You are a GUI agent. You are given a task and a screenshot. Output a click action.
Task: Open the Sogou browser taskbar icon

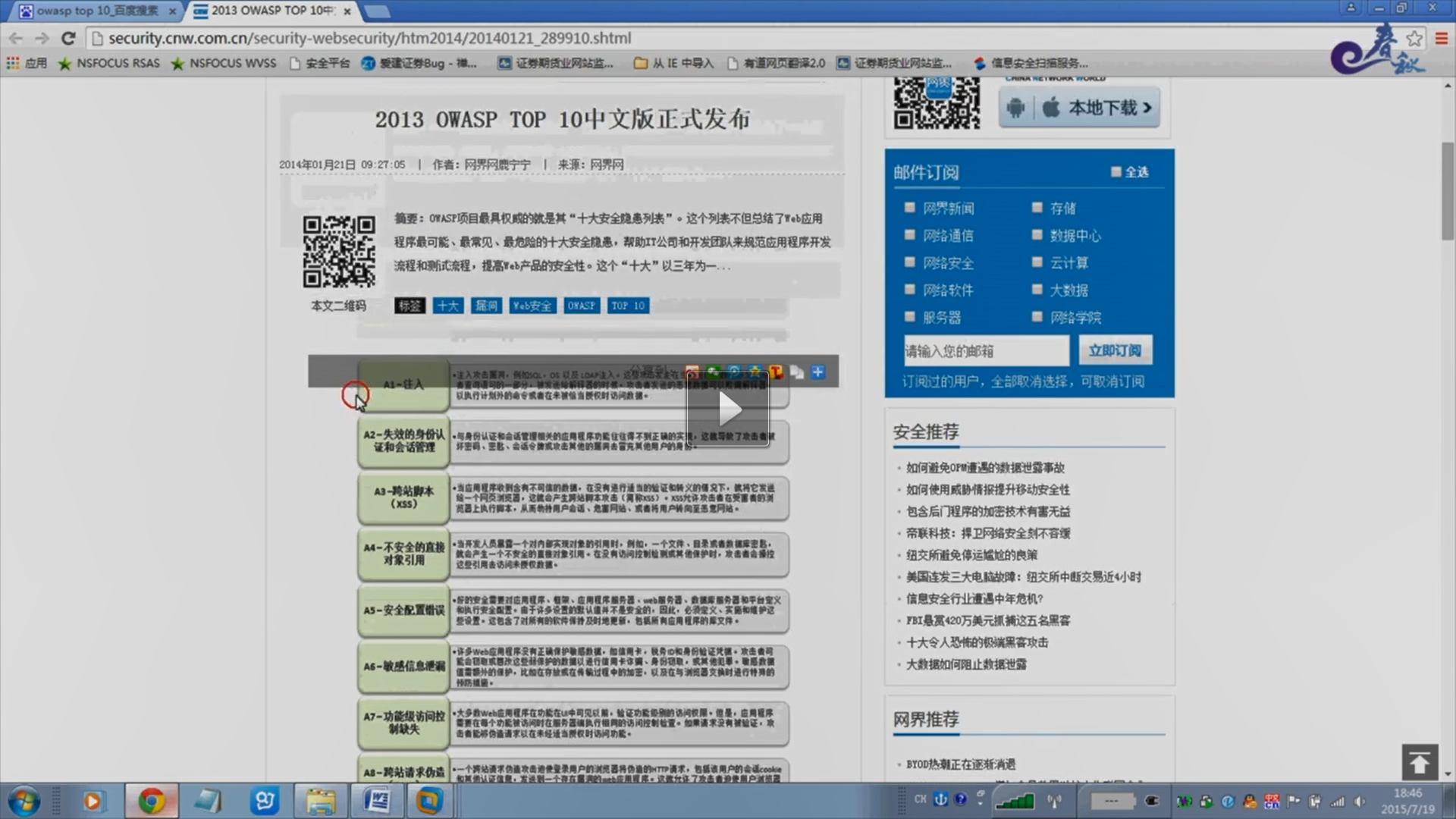[x=265, y=801]
